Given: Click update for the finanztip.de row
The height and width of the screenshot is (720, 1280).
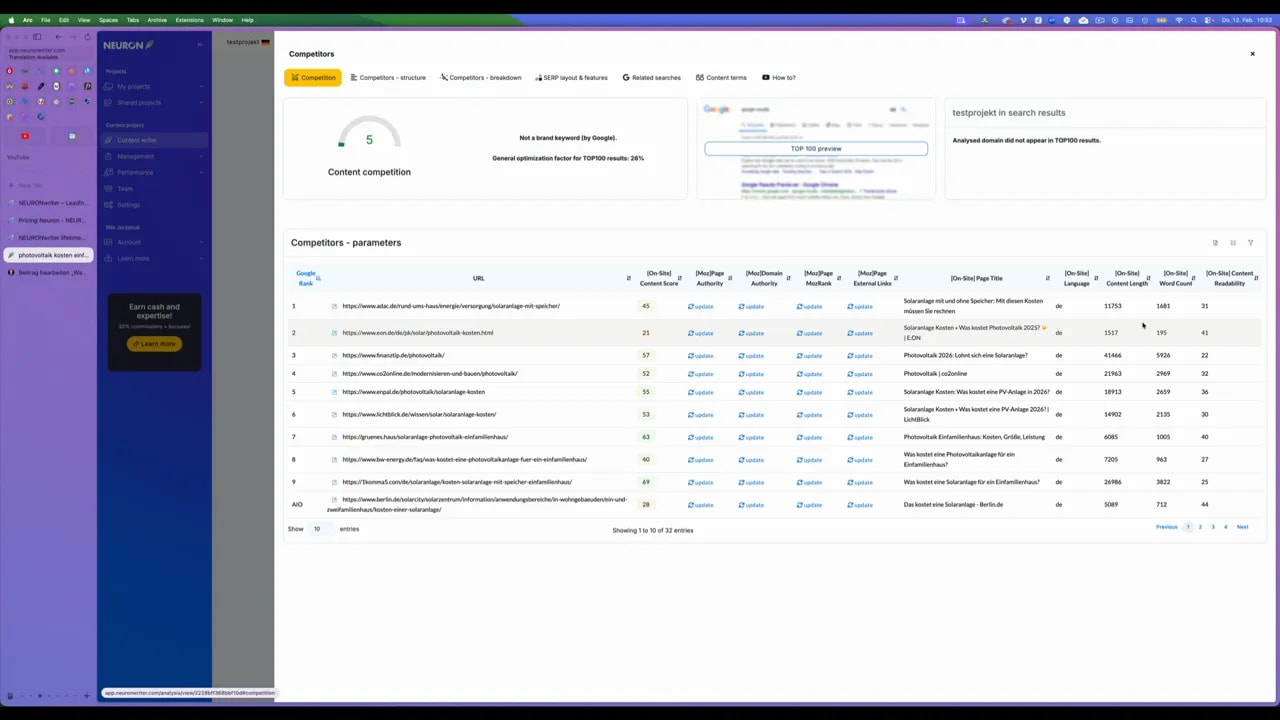Looking at the screenshot, I should pos(703,355).
